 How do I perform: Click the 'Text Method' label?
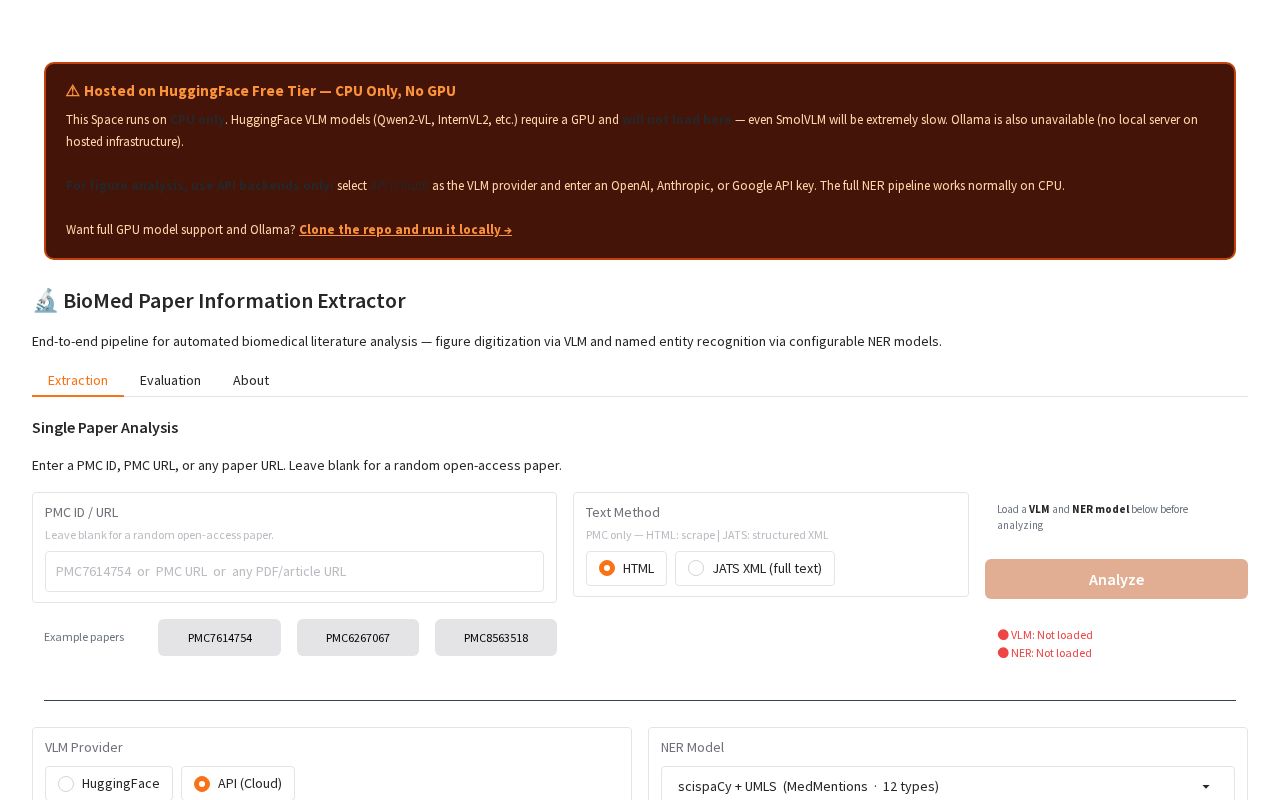coord(623,512)
